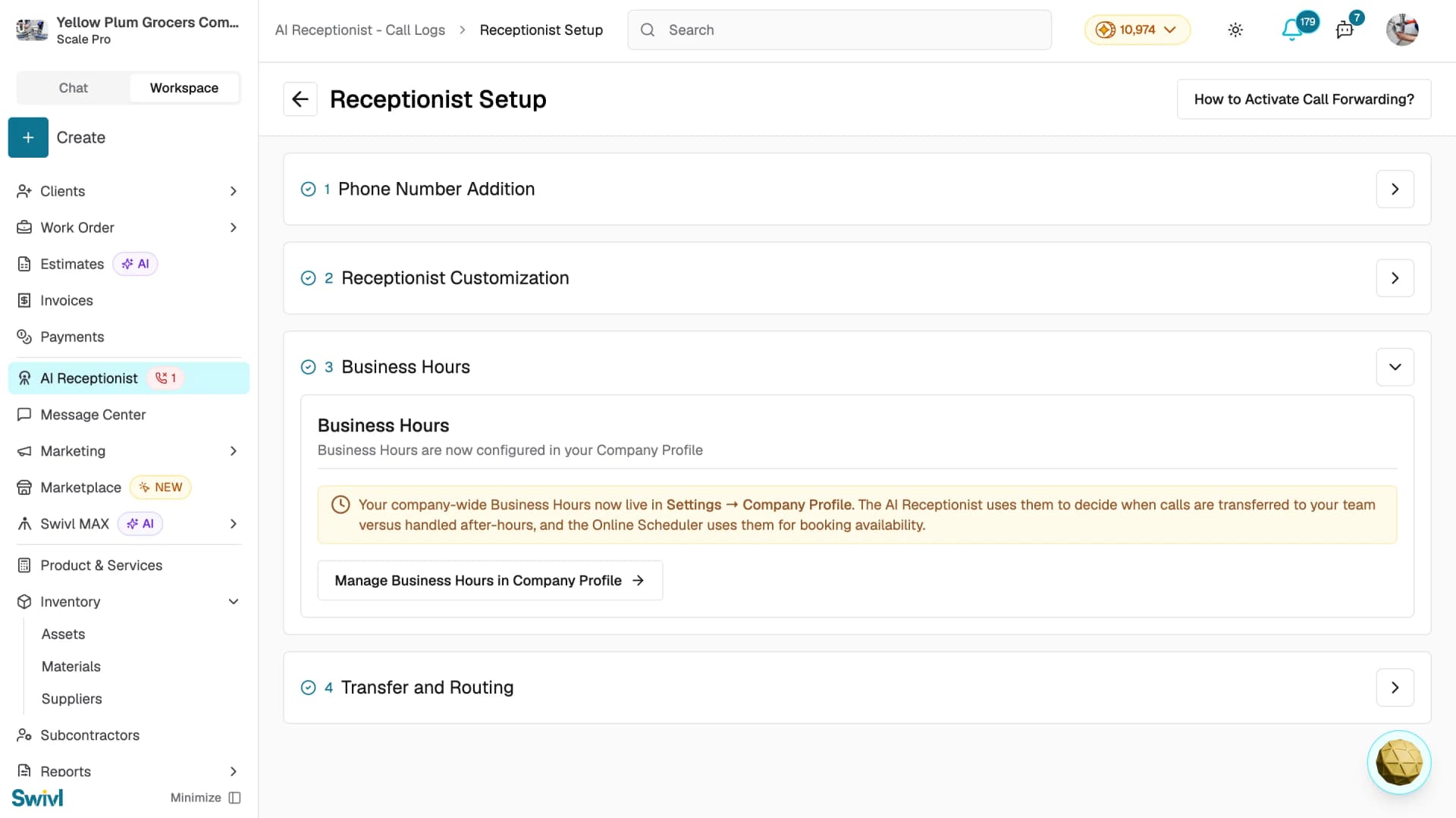Collapse the Inventory submenu chevron

coord(234,602)
